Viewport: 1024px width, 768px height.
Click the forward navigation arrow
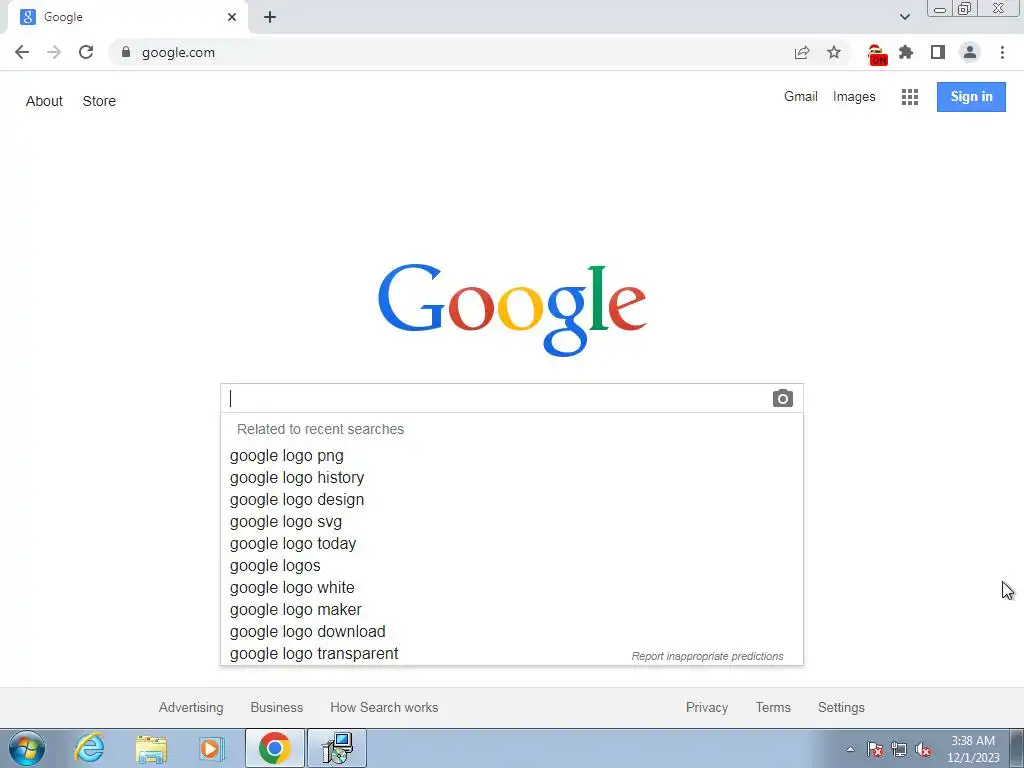click(x=54, y=52)
